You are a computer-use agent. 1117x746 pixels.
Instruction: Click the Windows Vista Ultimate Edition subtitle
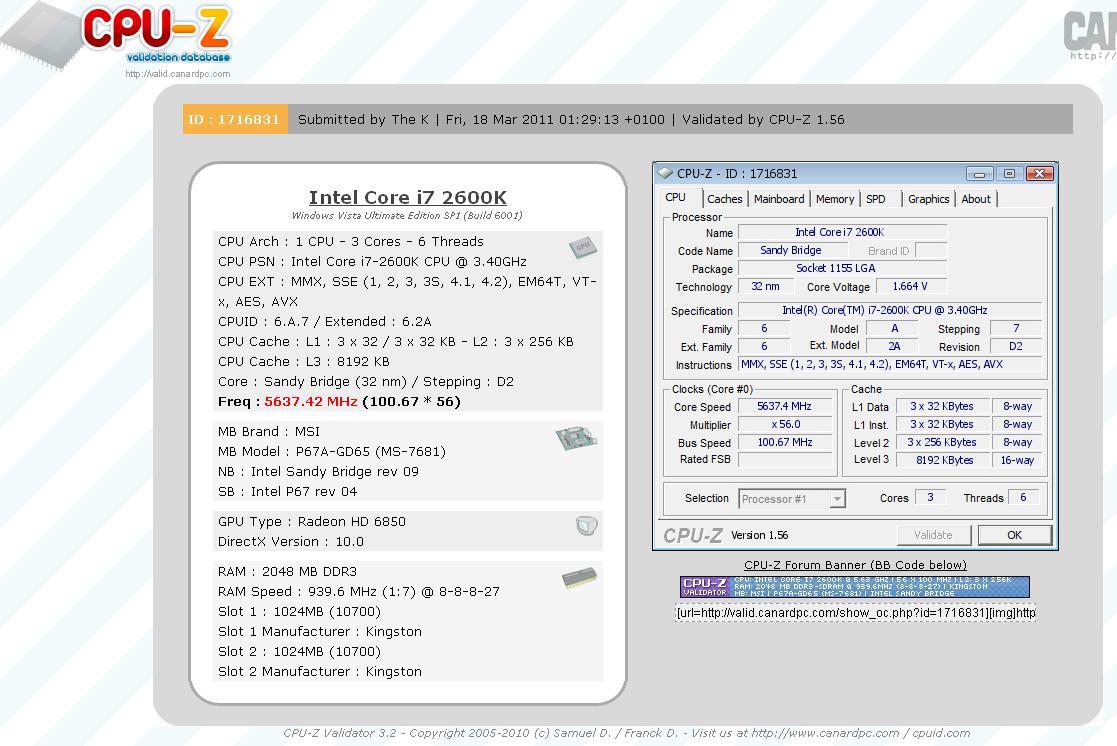[407, 215]
